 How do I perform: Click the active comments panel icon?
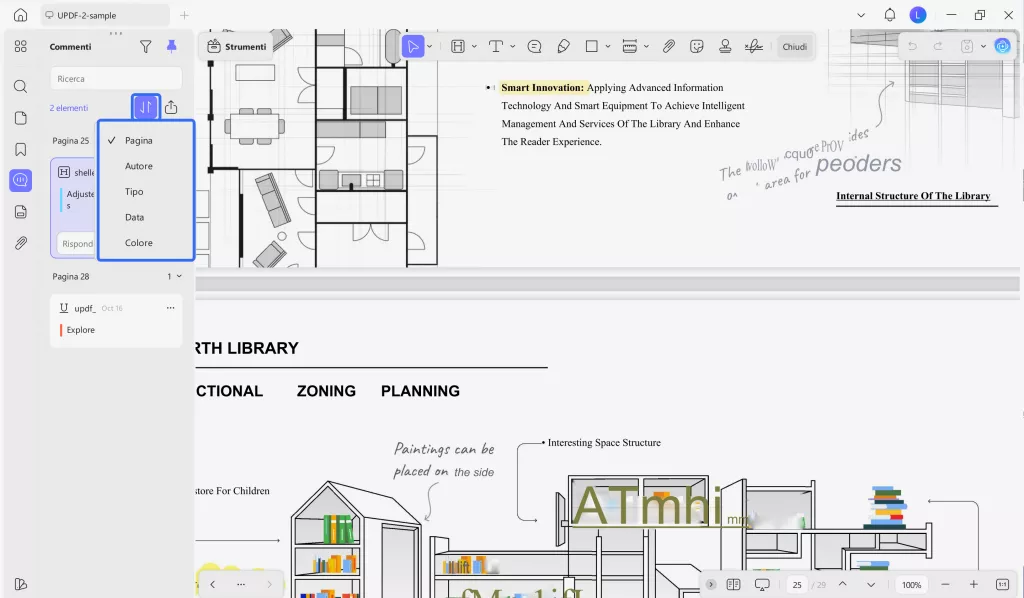point(20,180)
